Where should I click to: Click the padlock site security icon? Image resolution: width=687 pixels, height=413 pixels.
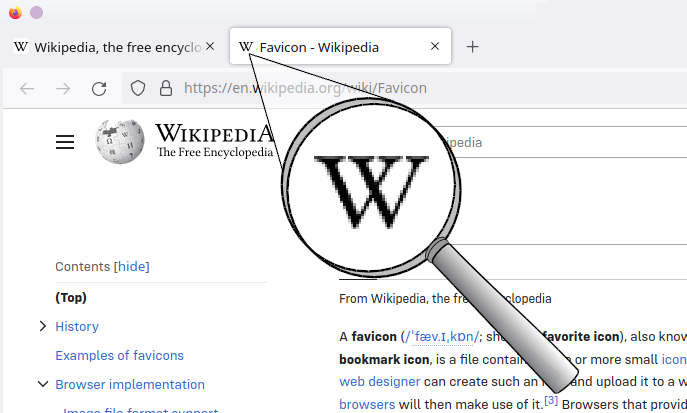[166, 88]
